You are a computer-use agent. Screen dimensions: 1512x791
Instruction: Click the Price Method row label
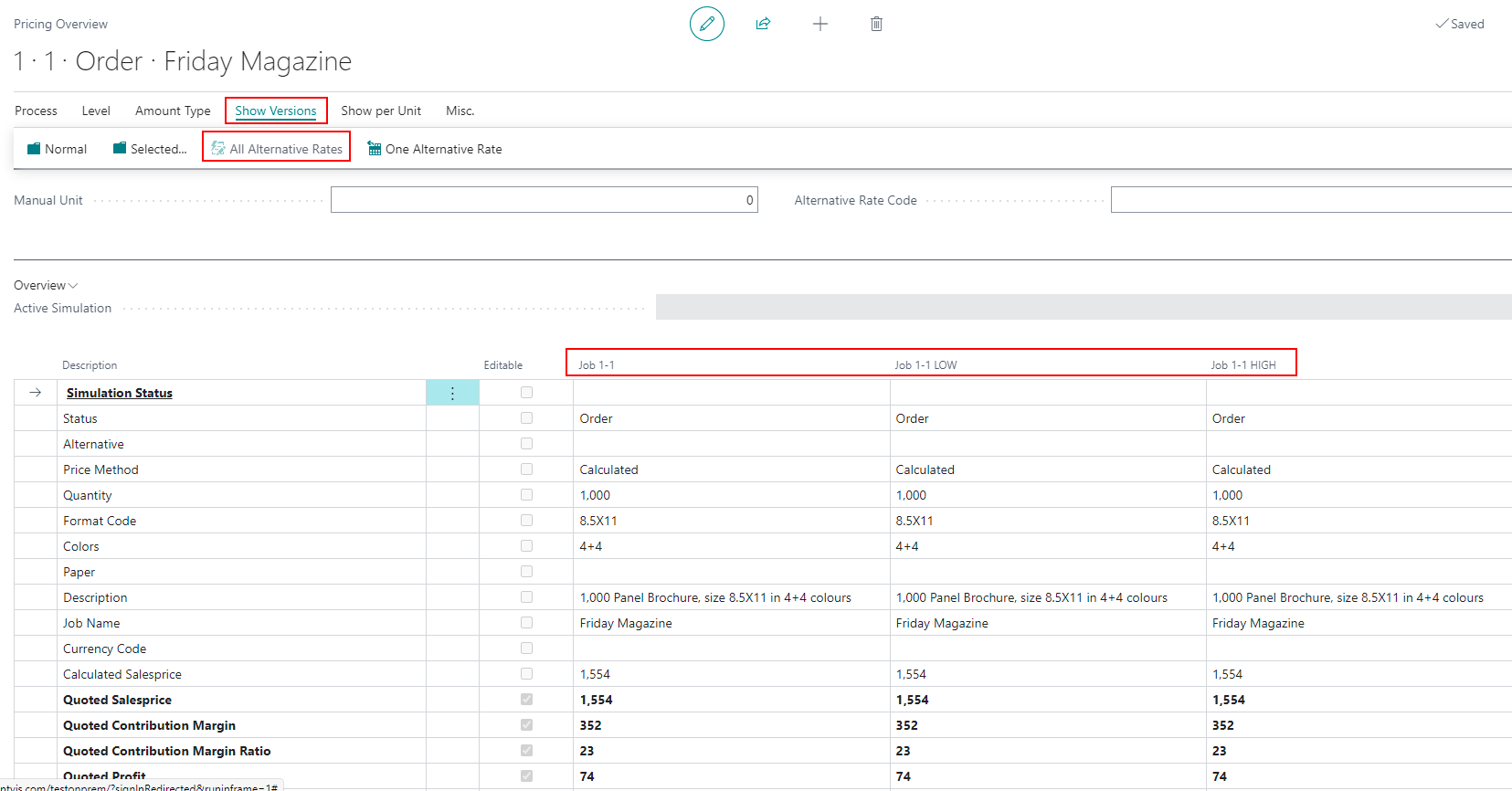pyautogui.click(x=100, y=469)
